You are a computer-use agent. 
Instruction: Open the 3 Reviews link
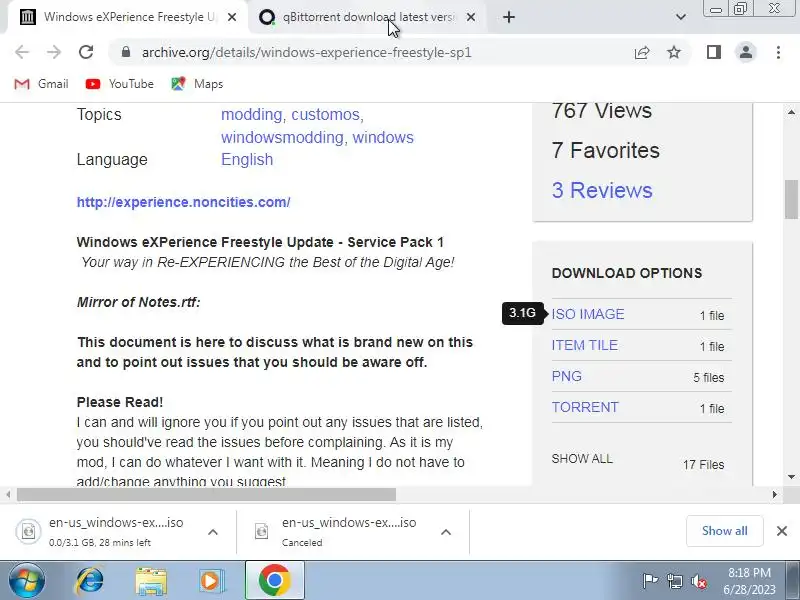coord(602,190)
